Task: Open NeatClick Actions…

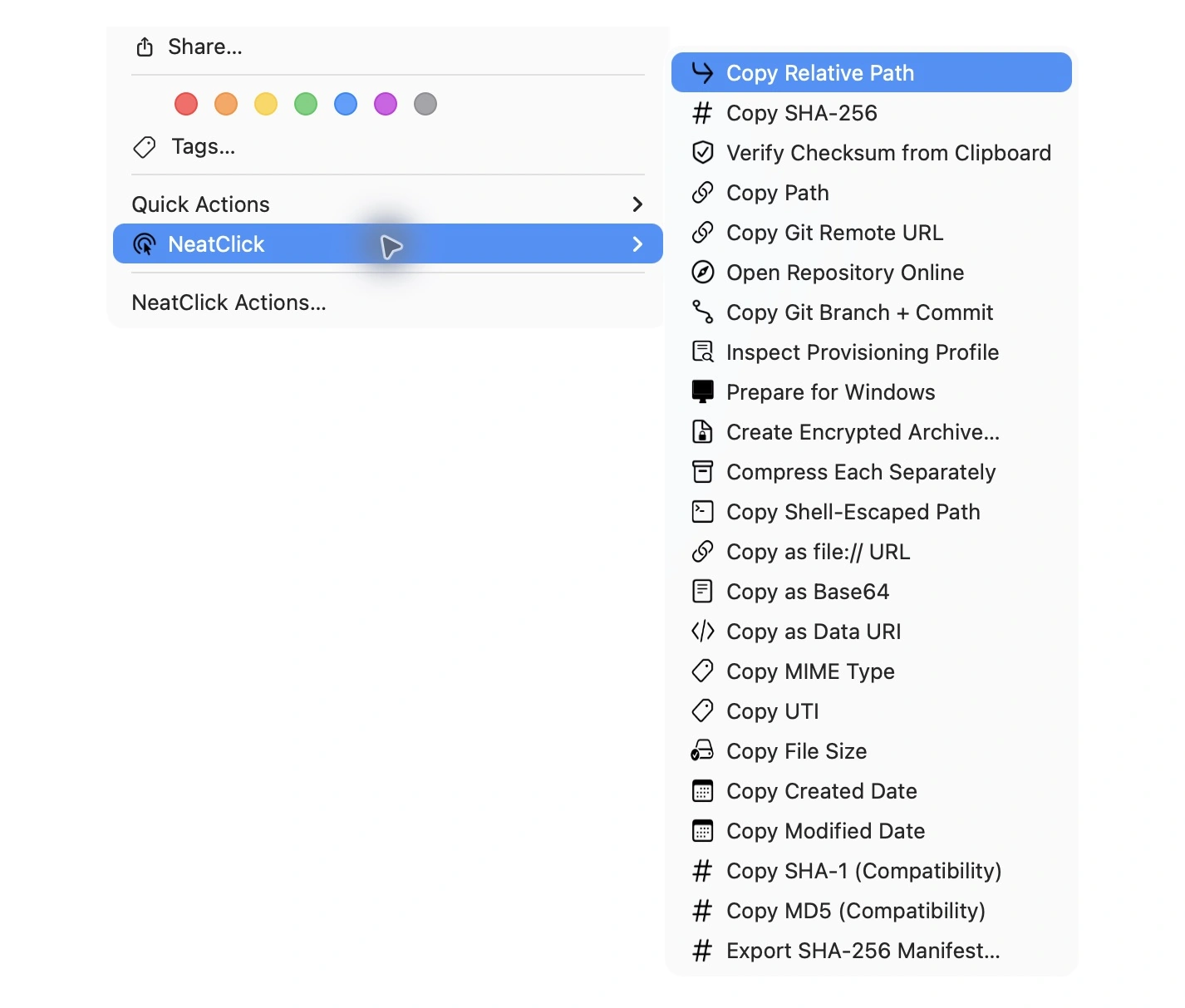Action: pyautogui.click(x=388, y=302)
